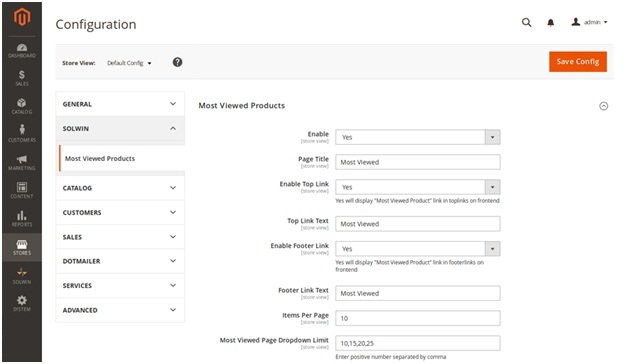The width and height of the screenshot is (628, 364).
Task: Click the Footer Link Text field
Action: pos(418,293)
